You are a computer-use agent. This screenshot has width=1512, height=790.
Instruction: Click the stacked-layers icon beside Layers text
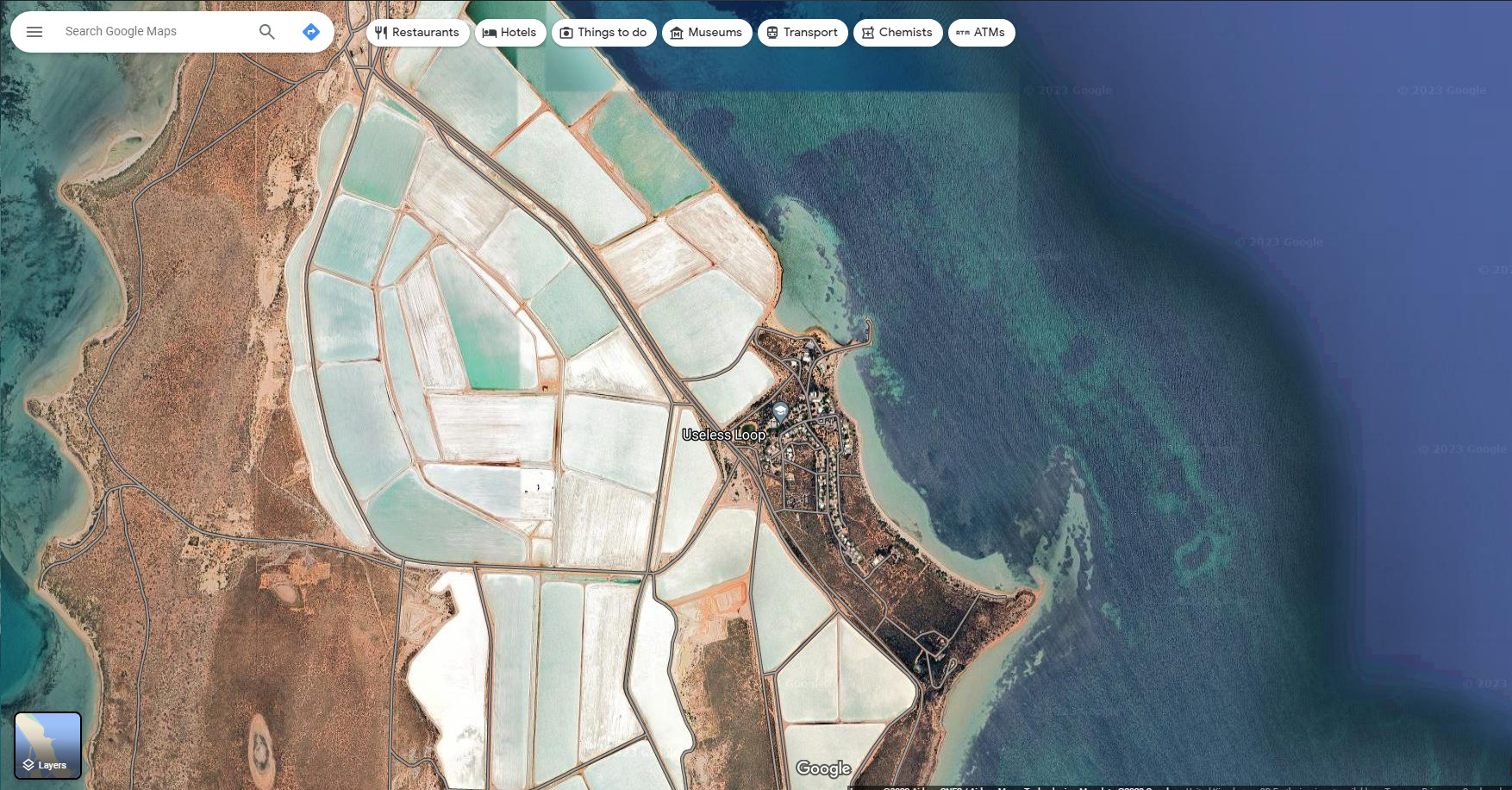click(28, 765)
